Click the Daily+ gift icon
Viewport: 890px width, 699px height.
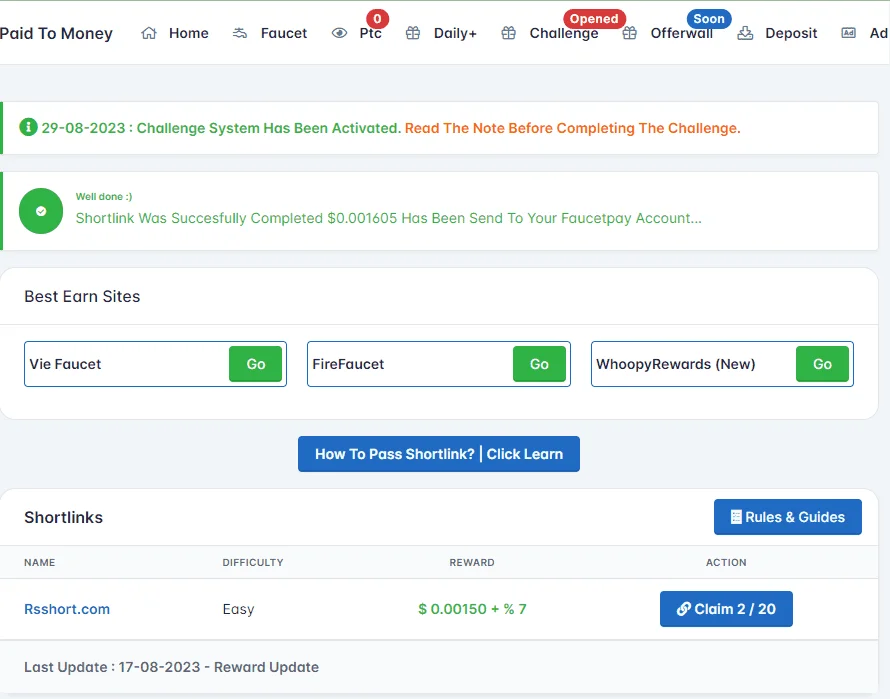click(x=413, y=33)
